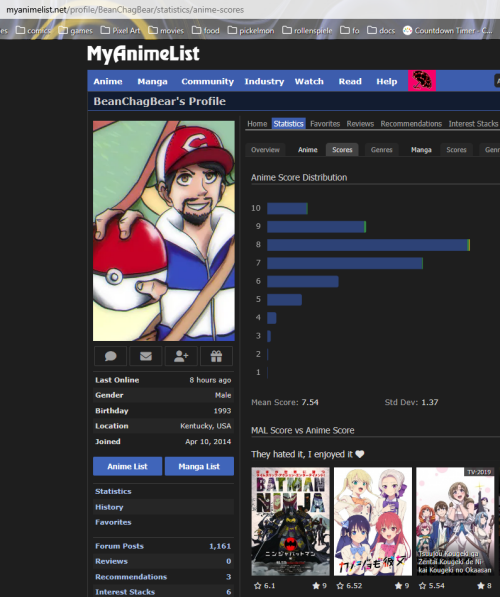
Task: Open the rollenspiele bookmarks folder
Action: [307, 30]
